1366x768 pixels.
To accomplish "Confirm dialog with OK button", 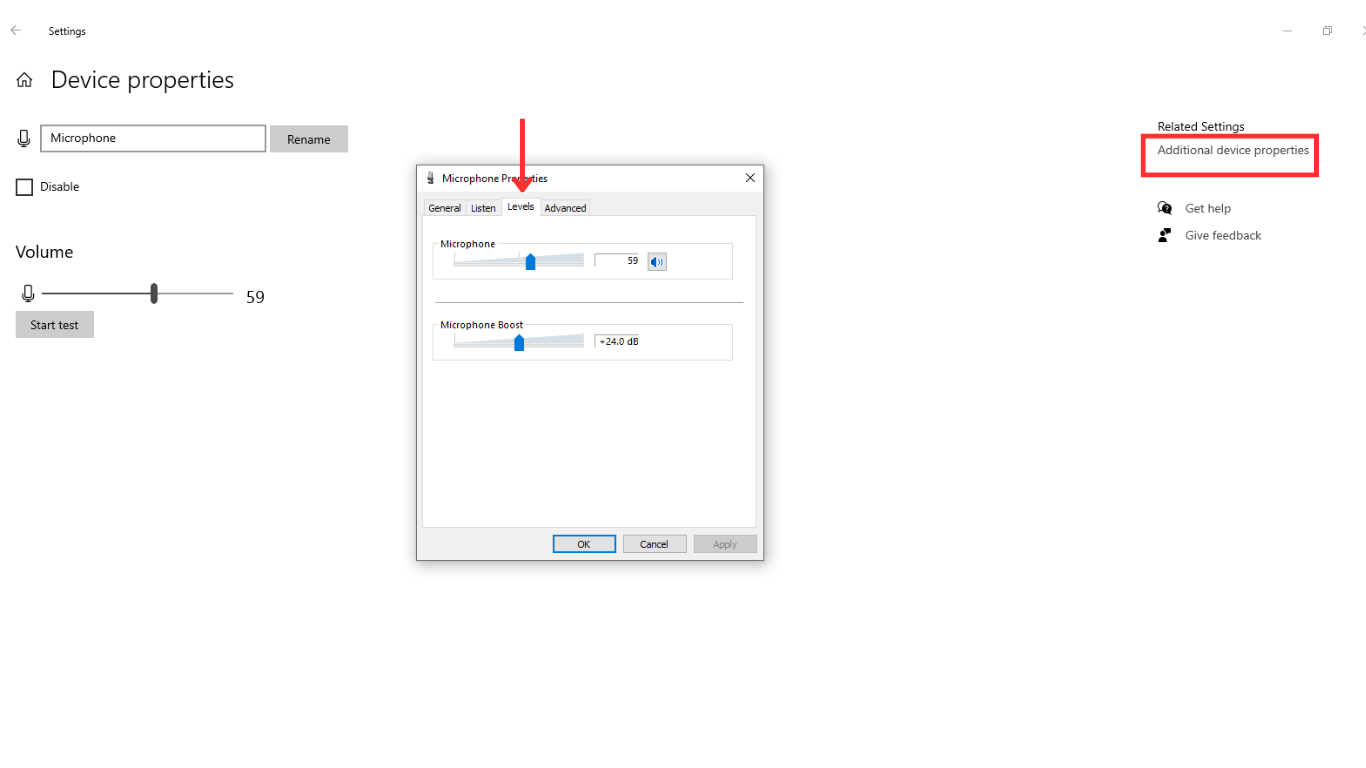I will point(584,544).
